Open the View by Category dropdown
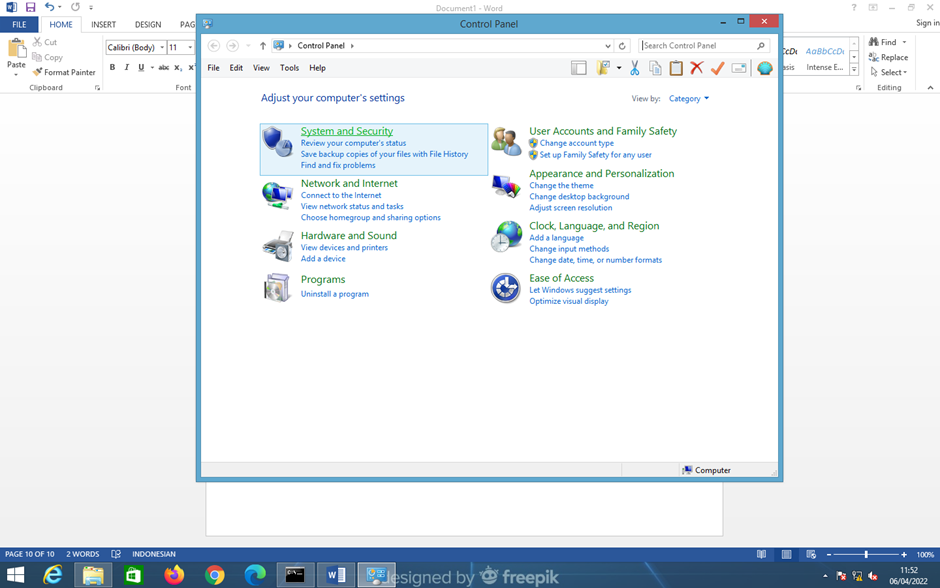The image size is (940, 588). (689, 98)
